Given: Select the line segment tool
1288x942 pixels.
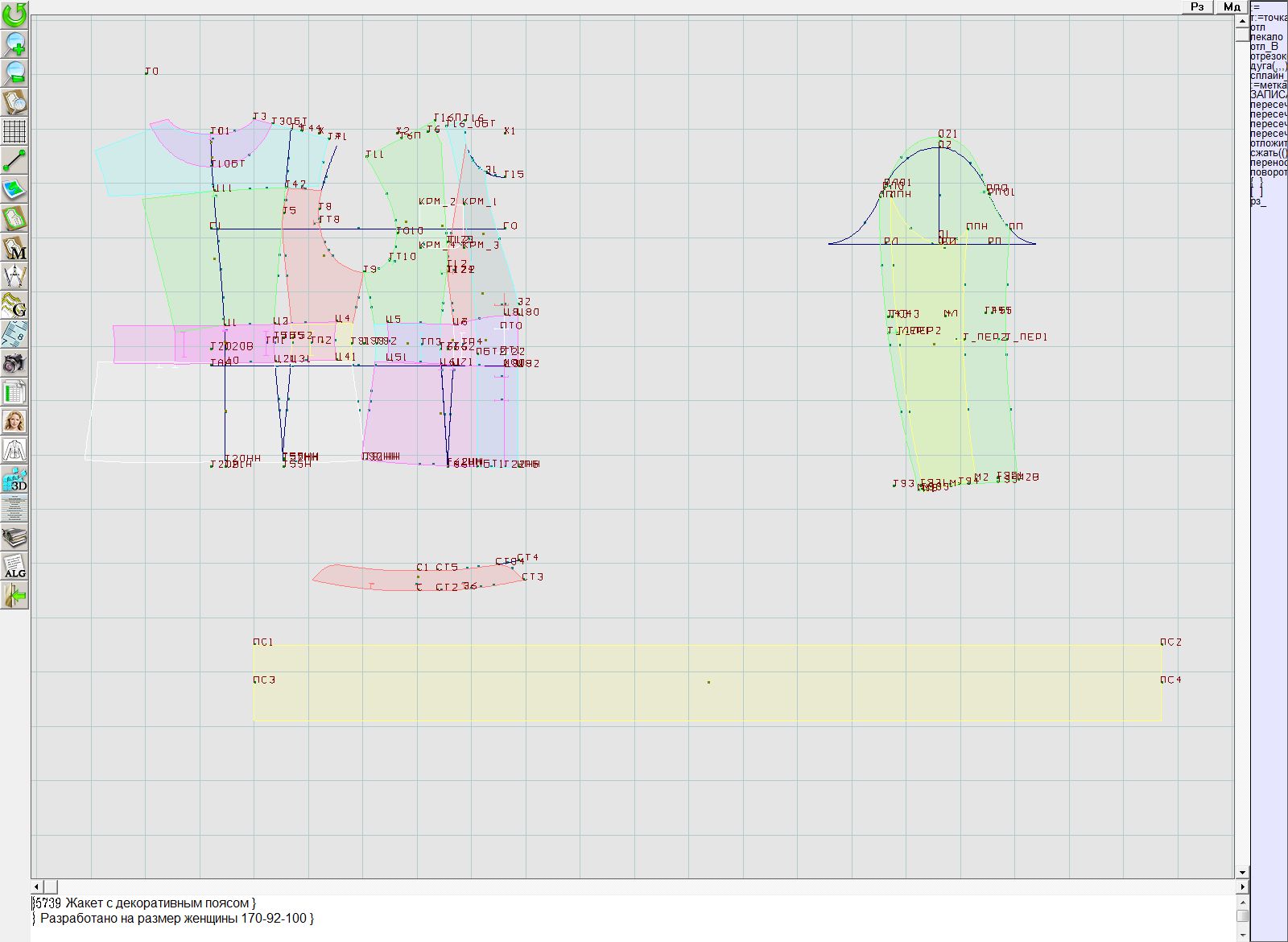Looking at the screenshot, I should click(14, 160).
